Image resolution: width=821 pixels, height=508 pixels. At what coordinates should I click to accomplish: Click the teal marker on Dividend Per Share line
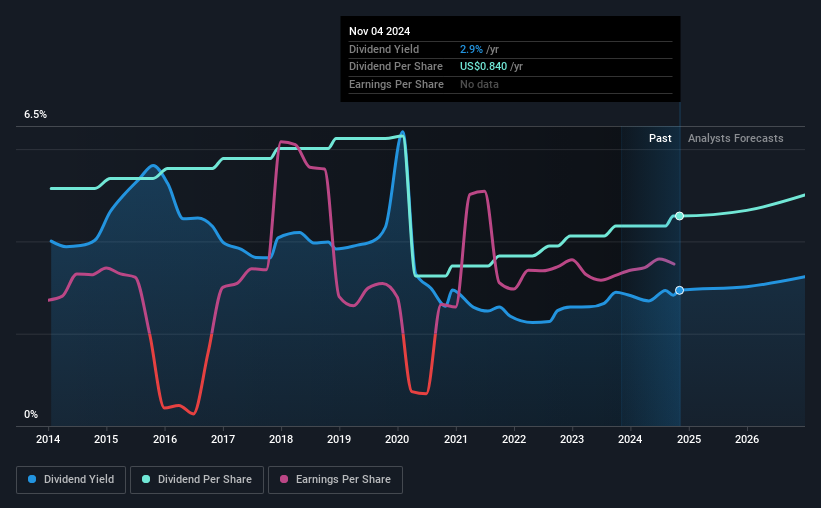point(679,216)
